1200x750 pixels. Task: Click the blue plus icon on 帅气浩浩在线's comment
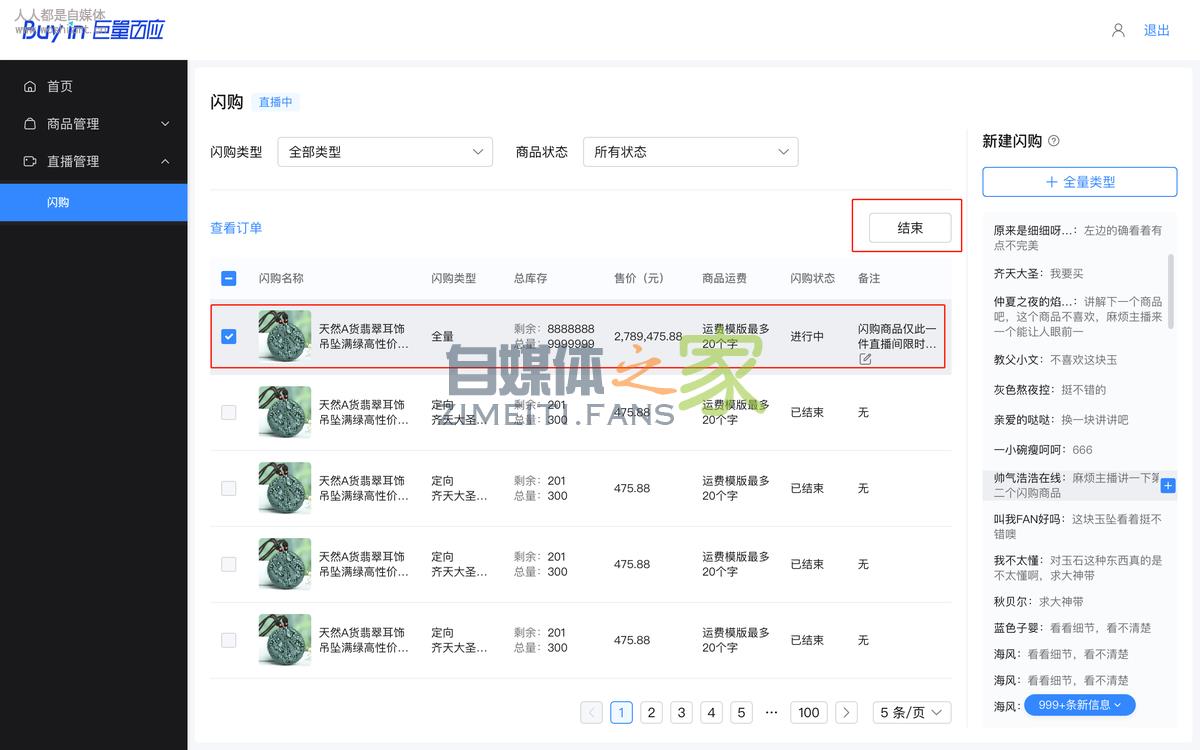click(1168, 484)
